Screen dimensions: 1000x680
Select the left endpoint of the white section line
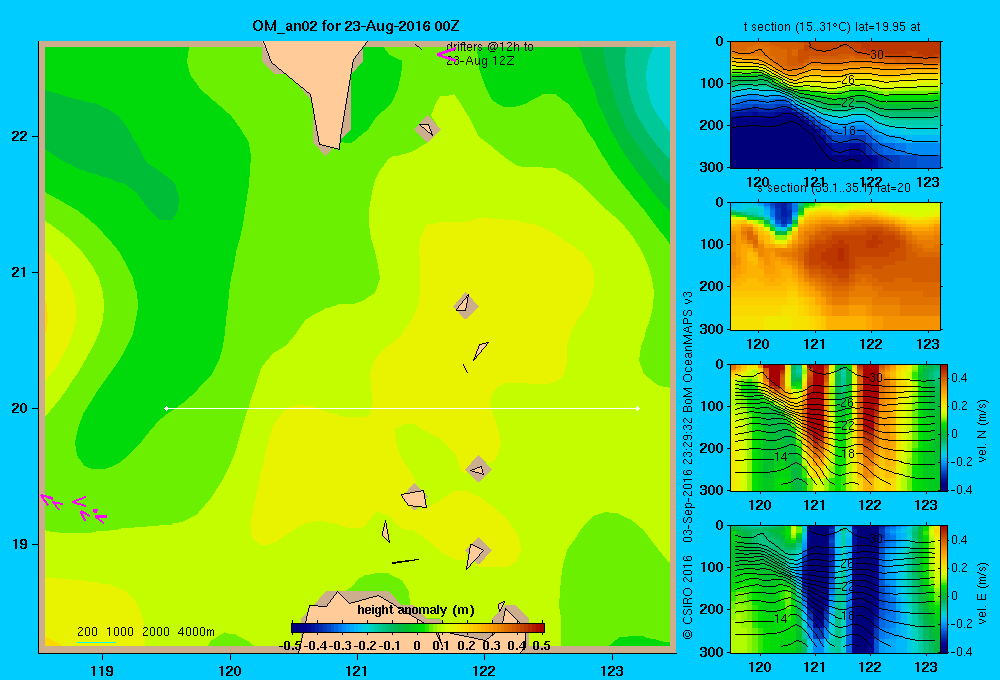(166, 408)
